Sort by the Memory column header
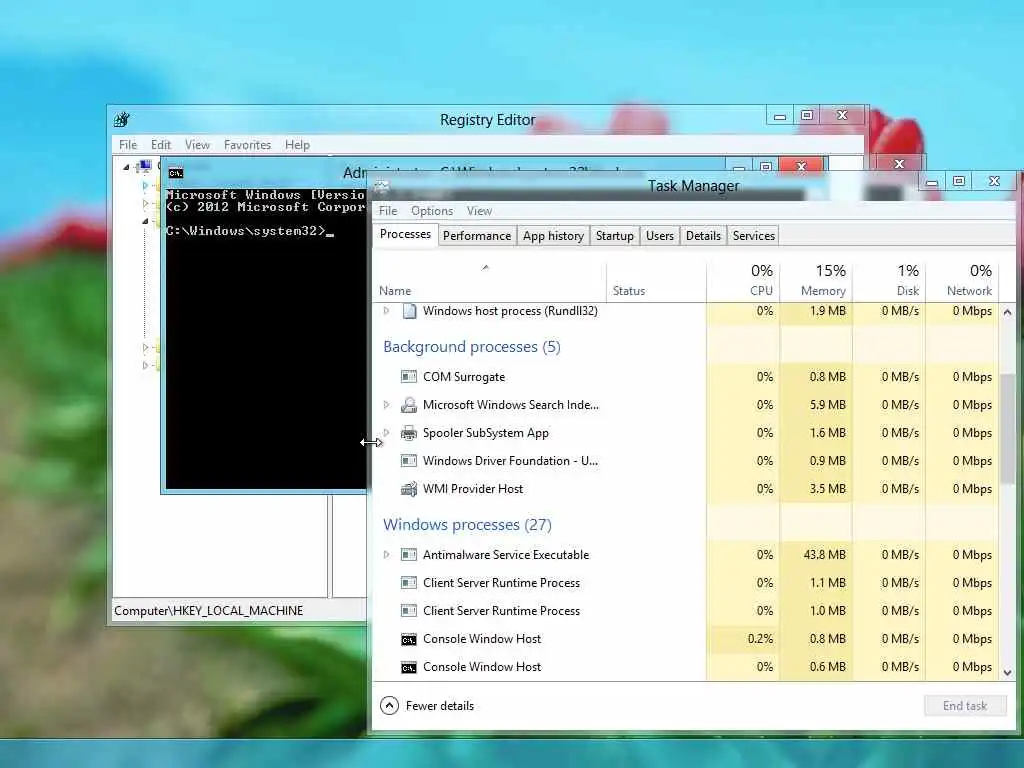1024x768 pixels. point(816,281)
